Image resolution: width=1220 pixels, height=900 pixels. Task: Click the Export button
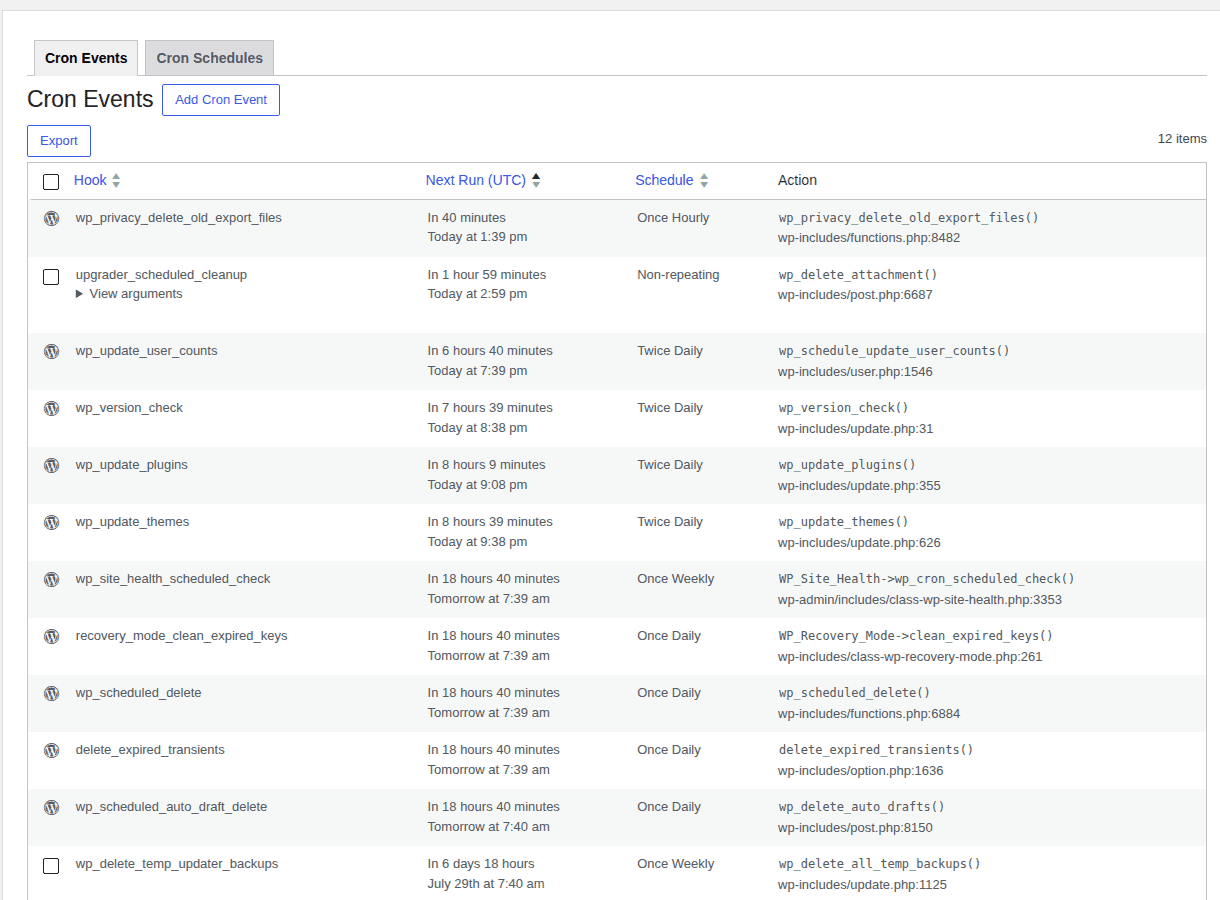pos(59,141)
